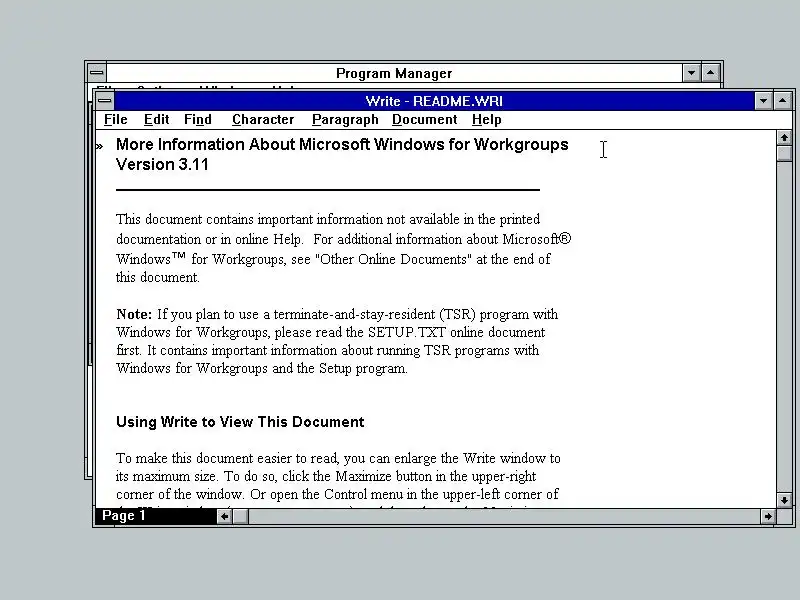Click the vertical scroll thumb box
Image resolution: width=800 pixels, height=600 pixels.
[784, 154]
